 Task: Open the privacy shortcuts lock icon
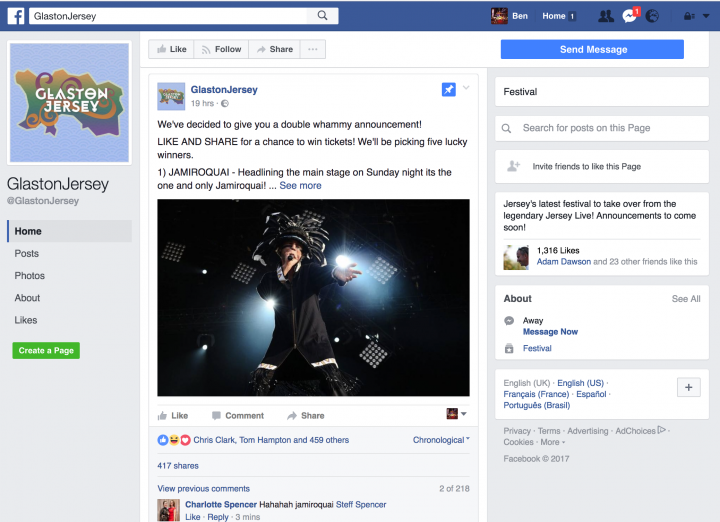[x=689, y=17]
